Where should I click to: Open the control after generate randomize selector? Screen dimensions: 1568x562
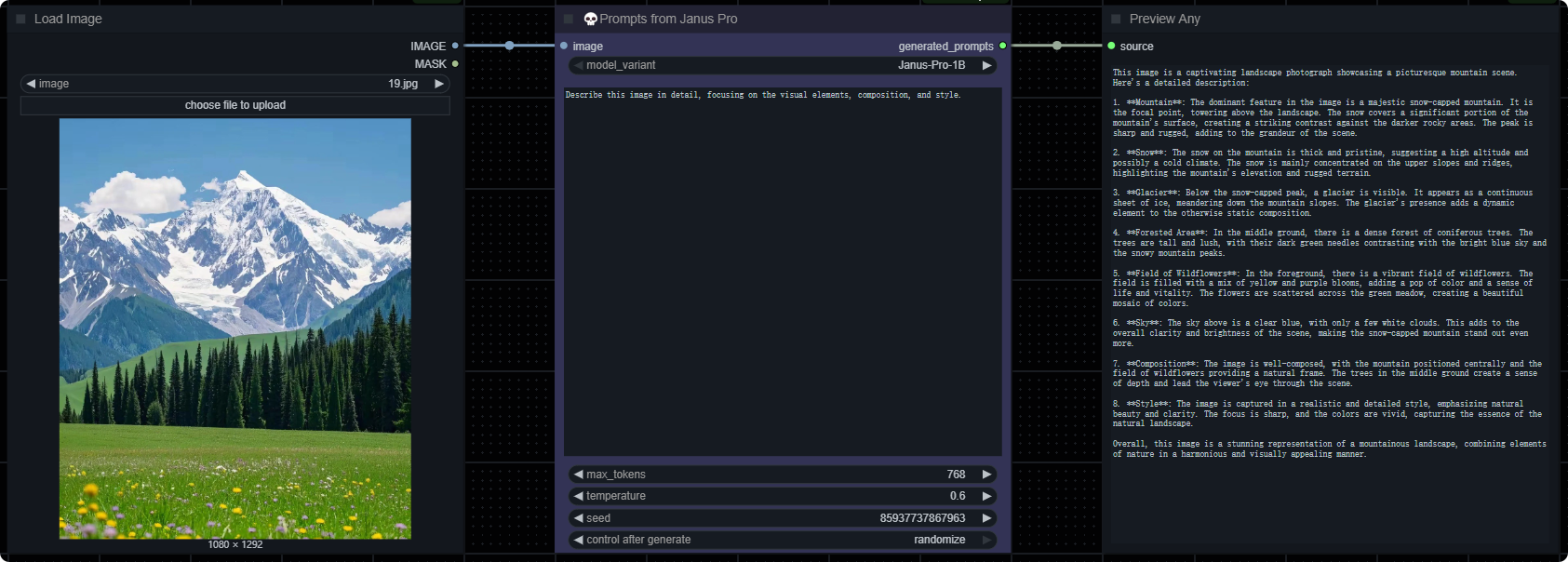click(782, 540)
